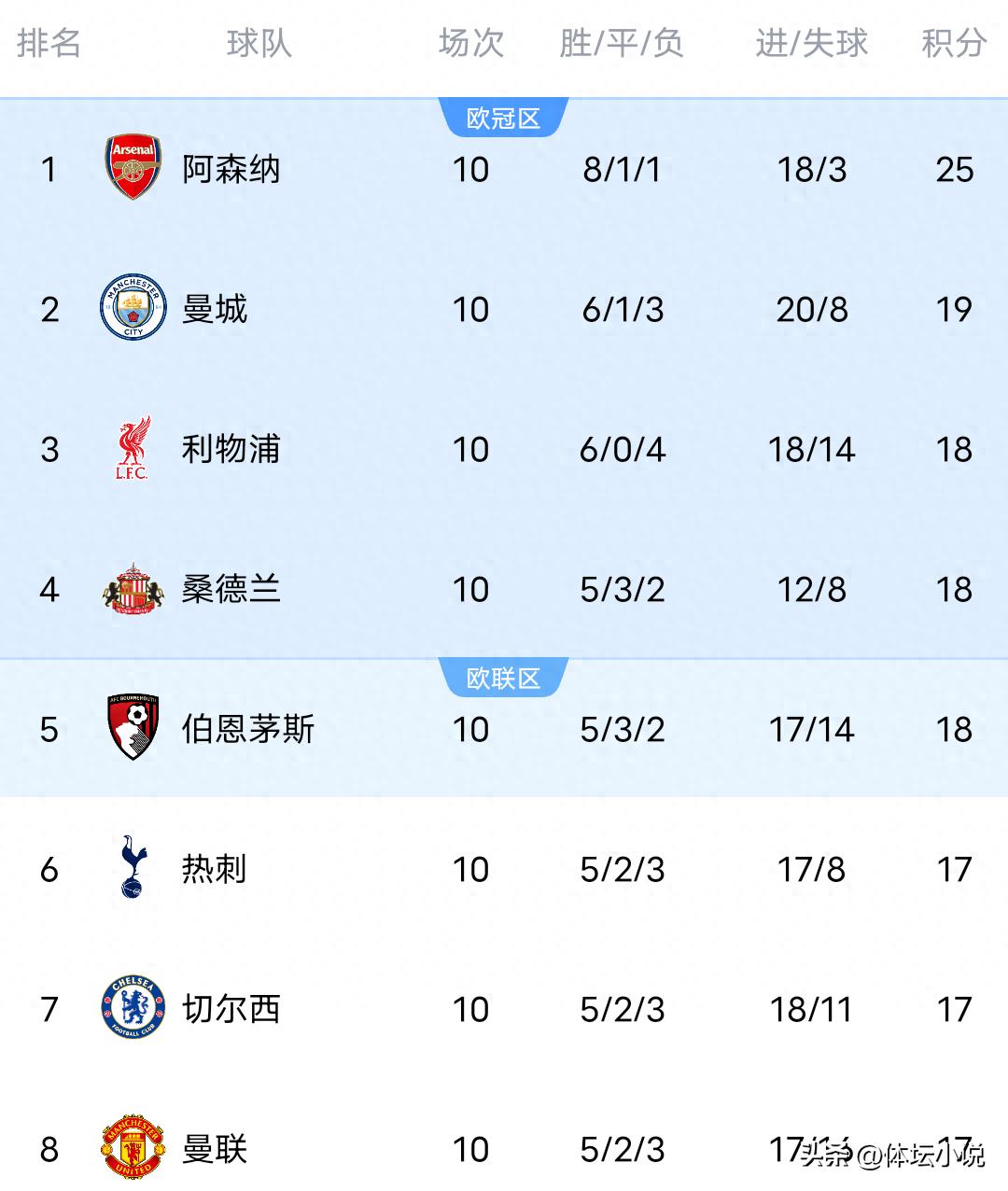
Task: Select the Liverpool LFC logo
Action: point(133,448)
